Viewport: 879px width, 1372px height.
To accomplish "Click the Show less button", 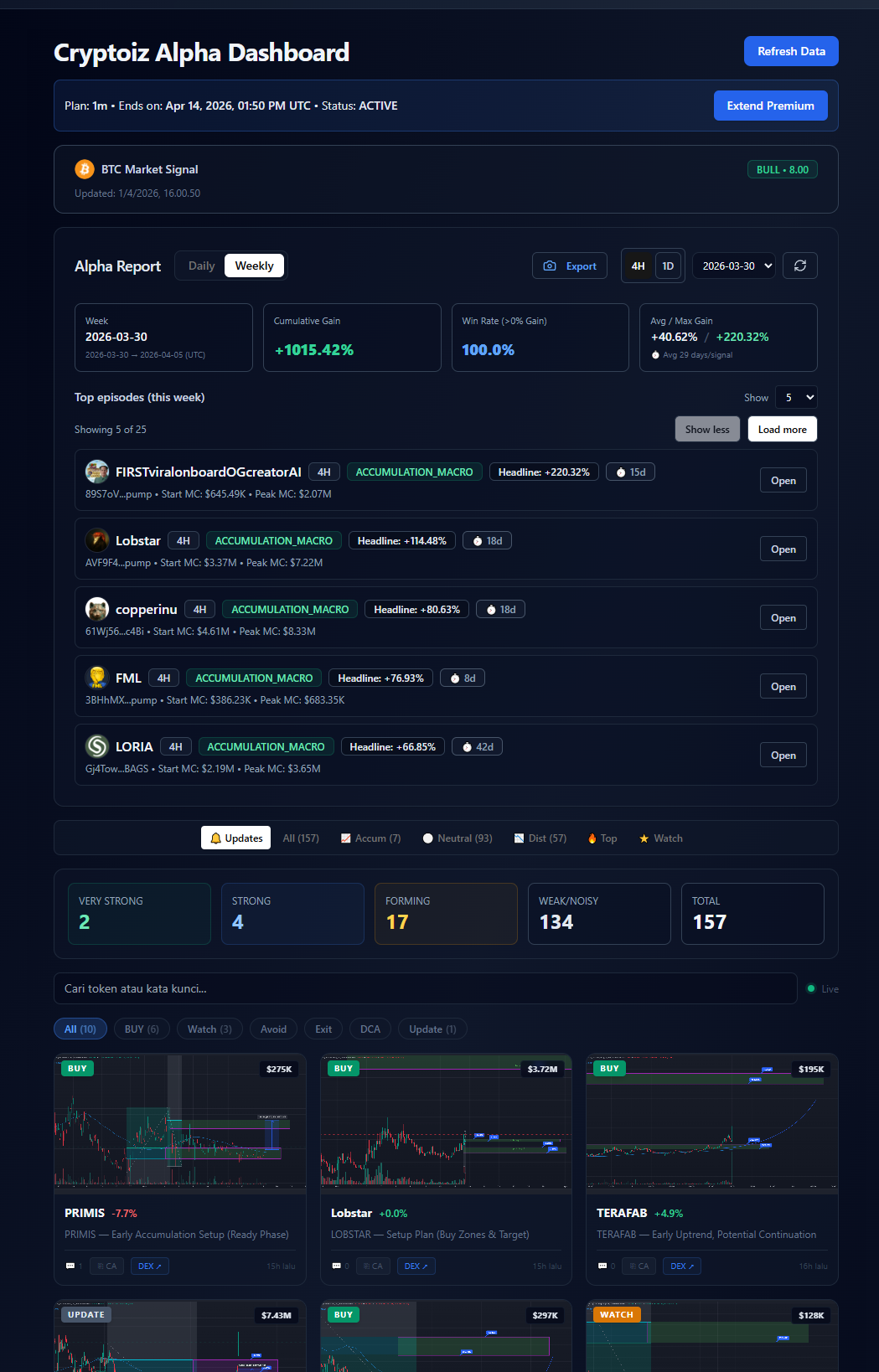I will click(x=707, y=429).
